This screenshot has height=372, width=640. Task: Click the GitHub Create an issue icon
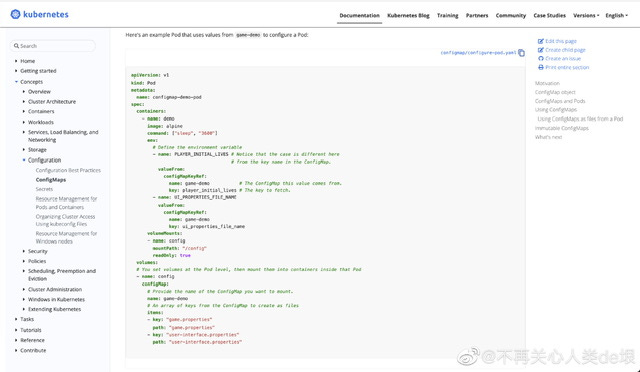(541, 58)
